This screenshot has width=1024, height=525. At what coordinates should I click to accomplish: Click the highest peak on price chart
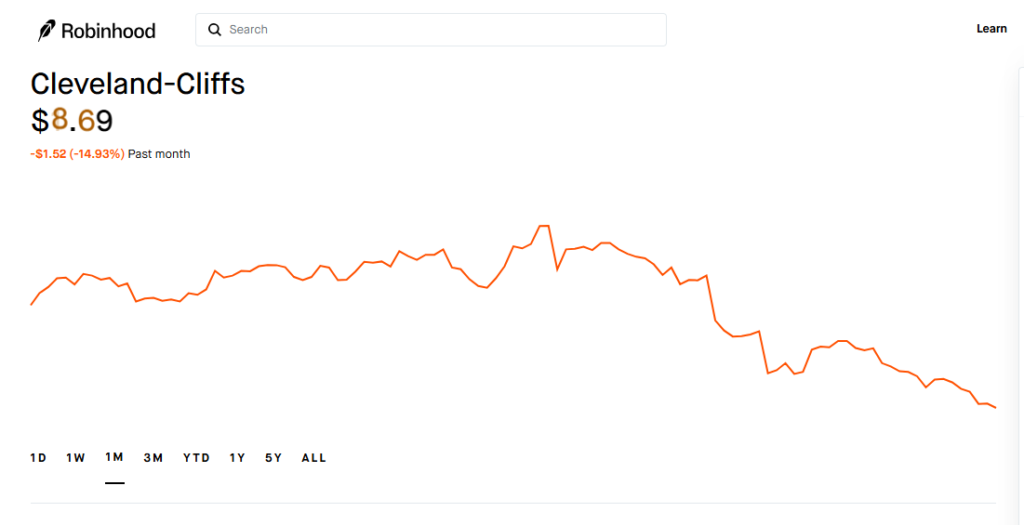coord(544,226)
